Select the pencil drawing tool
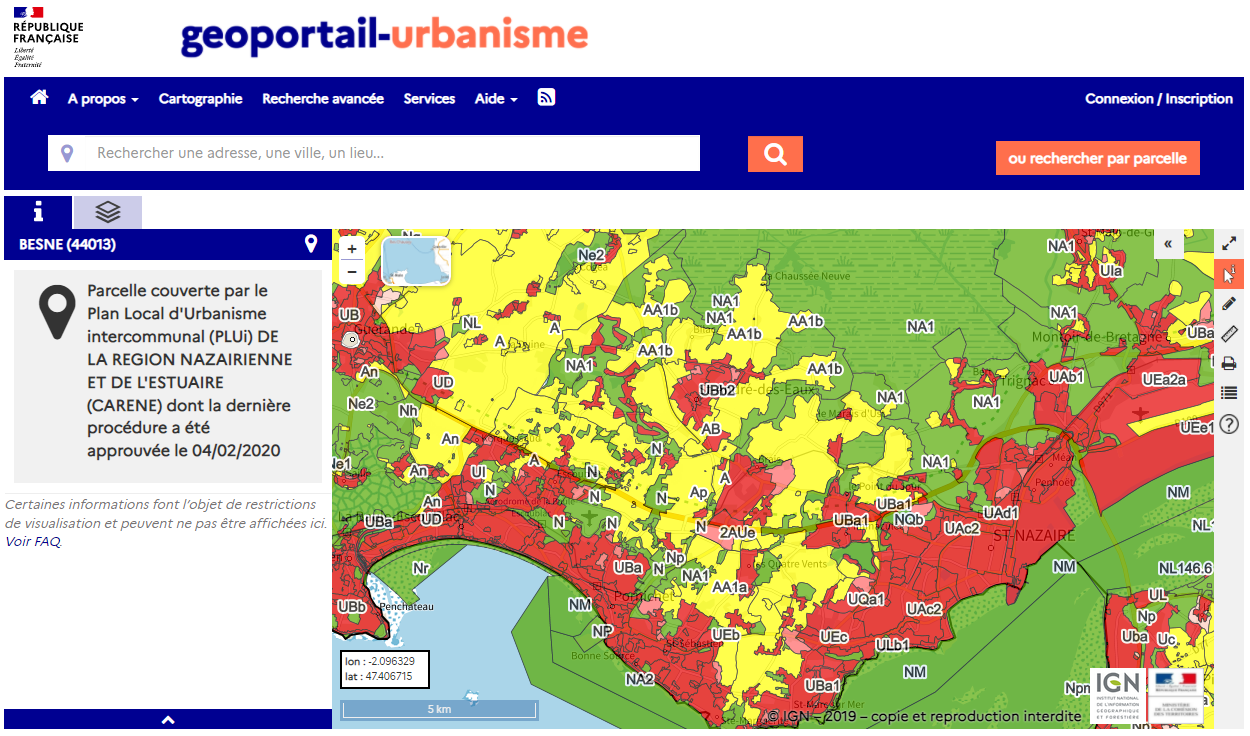Image resolution: width=1250 pixels, height=736 pixels. [1229, 304]
